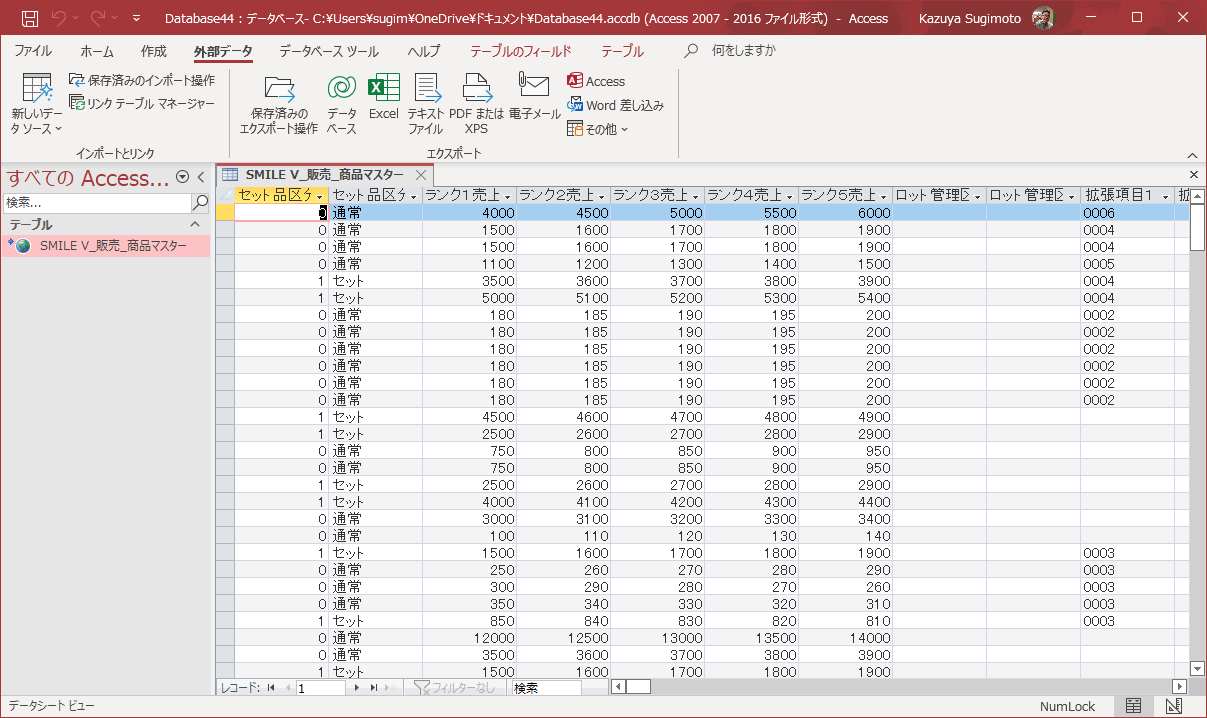Switch to Datasheet view in status bar

coord(1133,706)
